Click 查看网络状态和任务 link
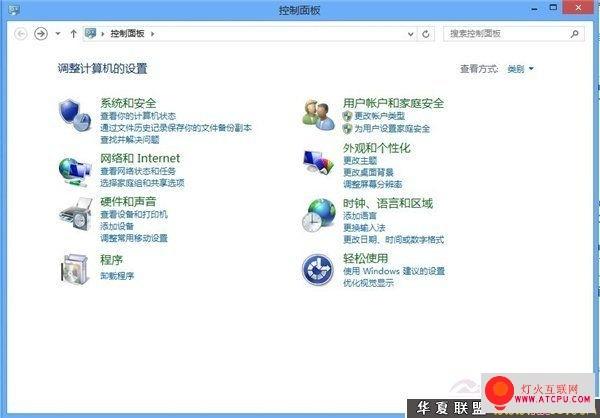 point(138,171)
